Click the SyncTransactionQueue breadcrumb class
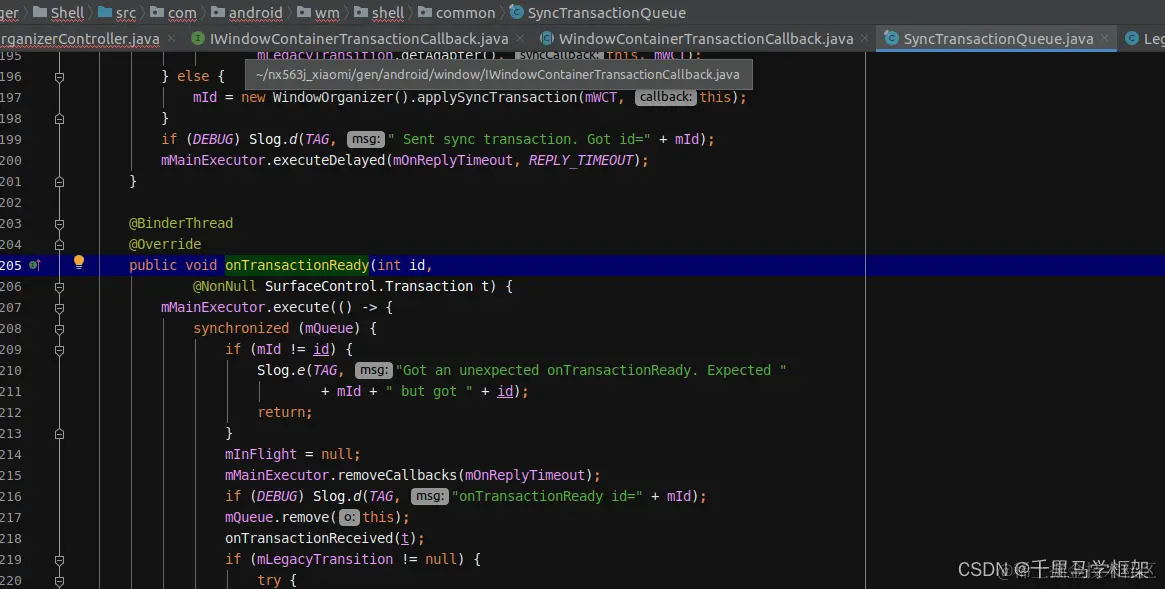 [606, 13]
